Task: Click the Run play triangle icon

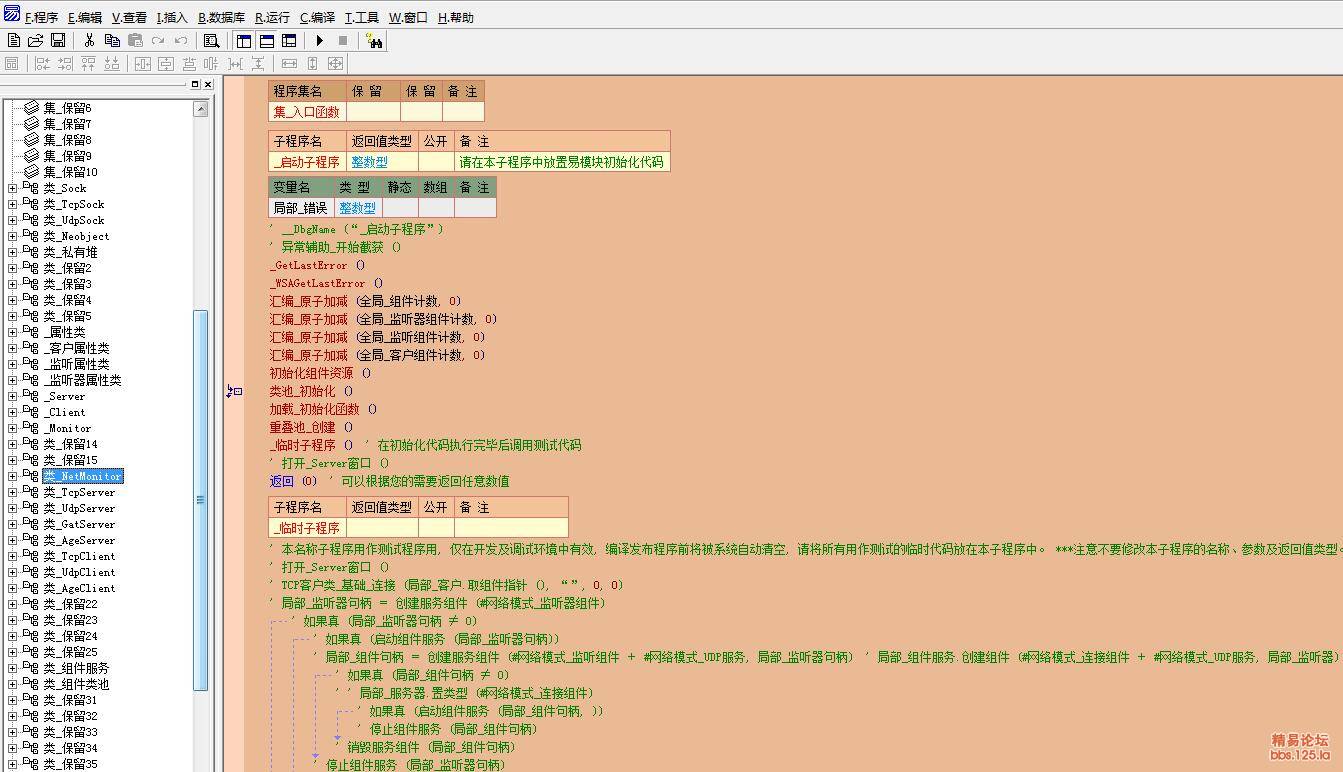Action: click(320, 41)
